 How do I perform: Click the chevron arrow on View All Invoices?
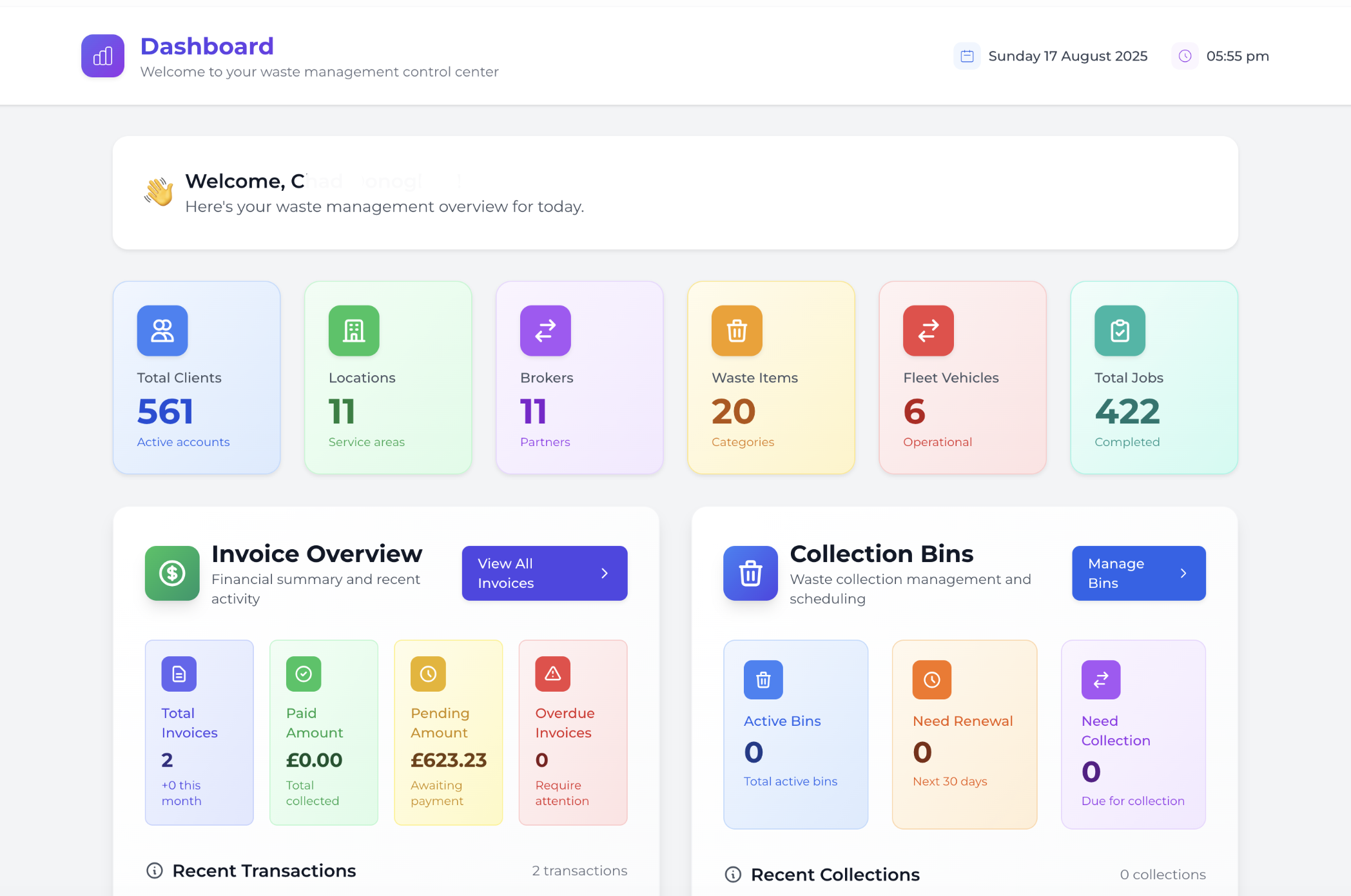(x=605, y=573)
